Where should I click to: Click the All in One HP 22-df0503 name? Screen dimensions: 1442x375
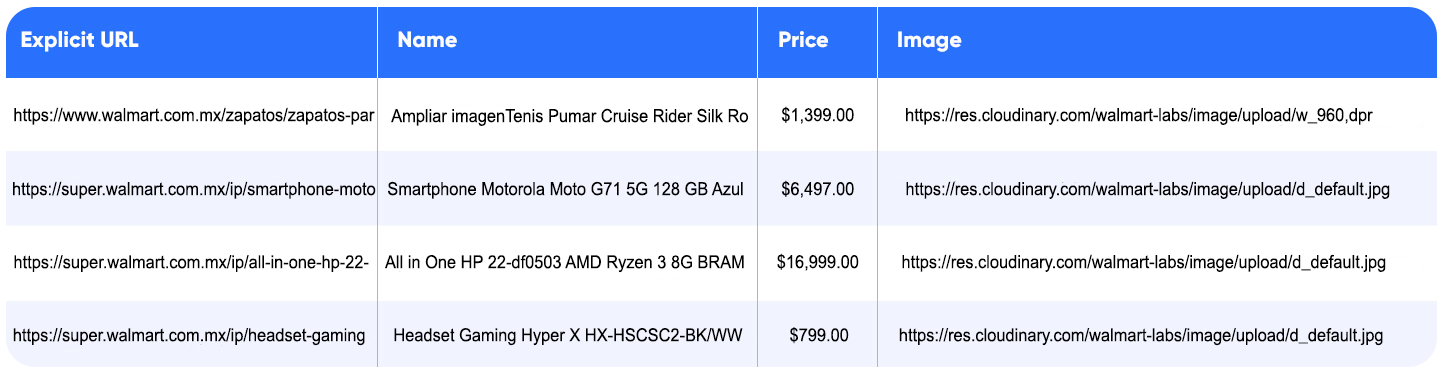565,263
